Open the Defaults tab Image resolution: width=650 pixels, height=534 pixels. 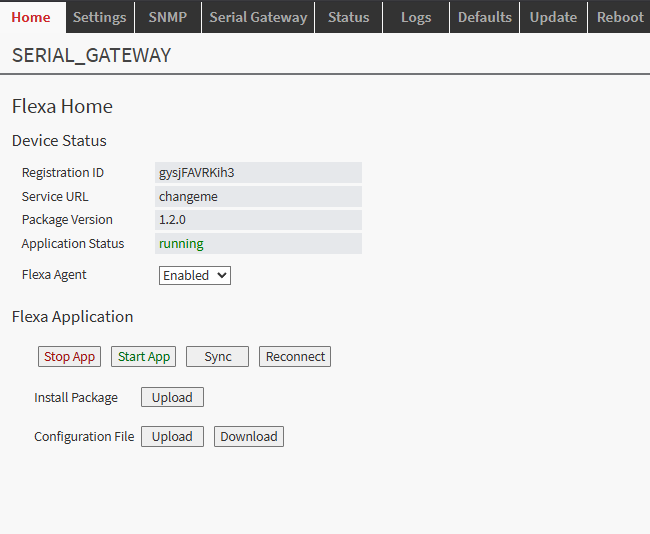pos(484,17)
